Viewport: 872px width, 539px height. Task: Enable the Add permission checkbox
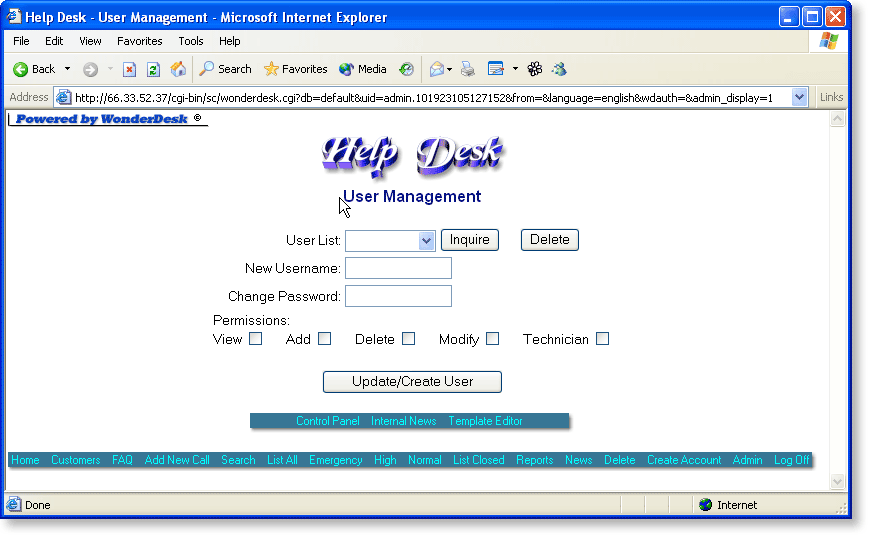pyautogui.click(x=325, y=339)
